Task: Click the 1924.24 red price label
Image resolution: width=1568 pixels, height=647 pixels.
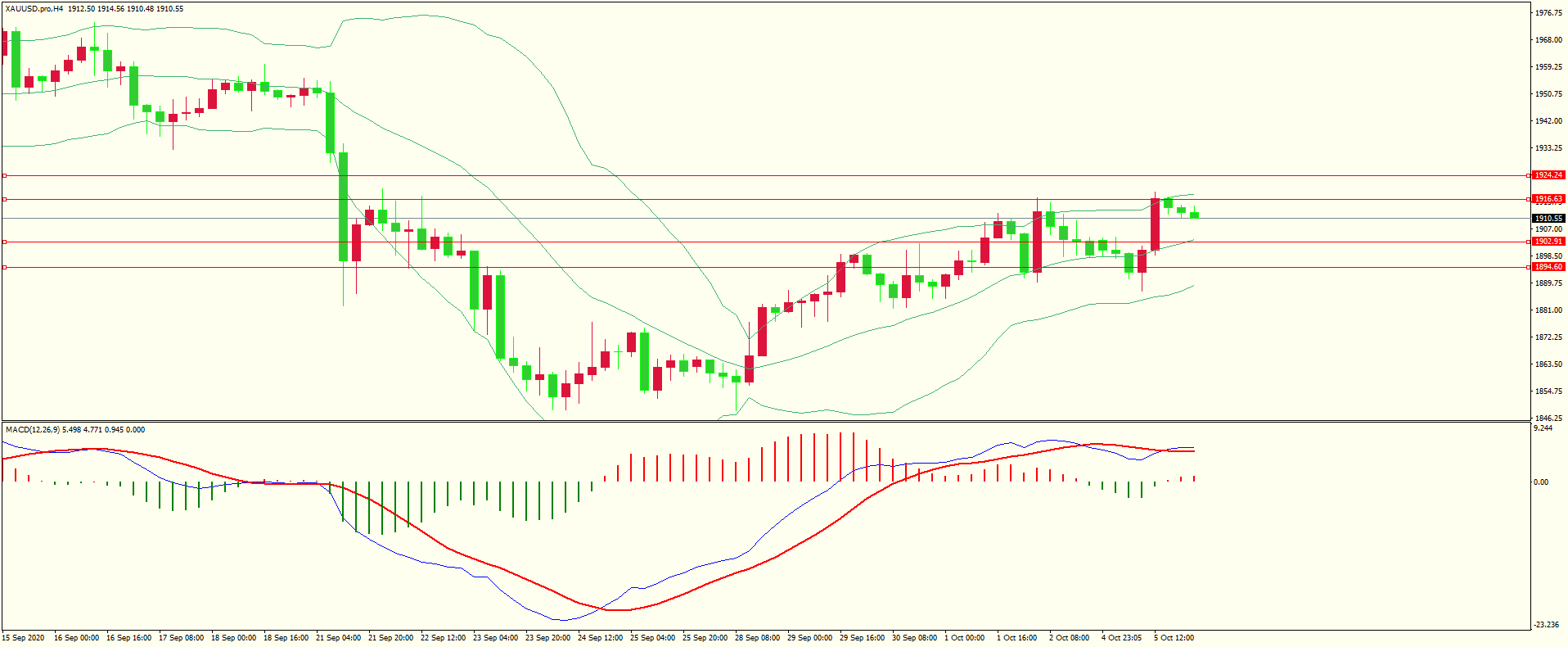Action: point(1548,175)
